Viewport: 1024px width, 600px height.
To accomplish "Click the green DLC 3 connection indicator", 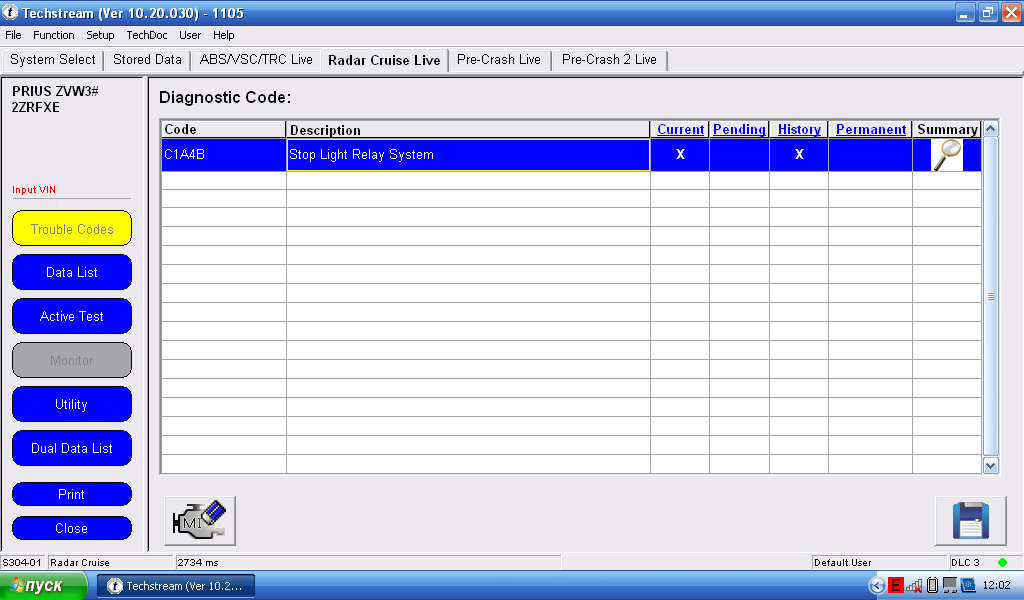I will tap(1002, 562).
